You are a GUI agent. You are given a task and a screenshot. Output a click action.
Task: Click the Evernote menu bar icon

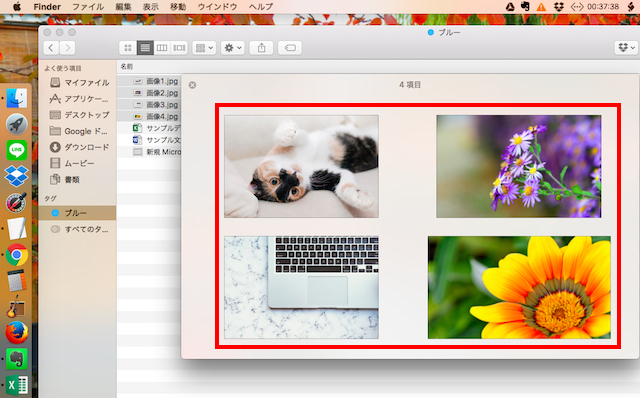coord(525,7)
